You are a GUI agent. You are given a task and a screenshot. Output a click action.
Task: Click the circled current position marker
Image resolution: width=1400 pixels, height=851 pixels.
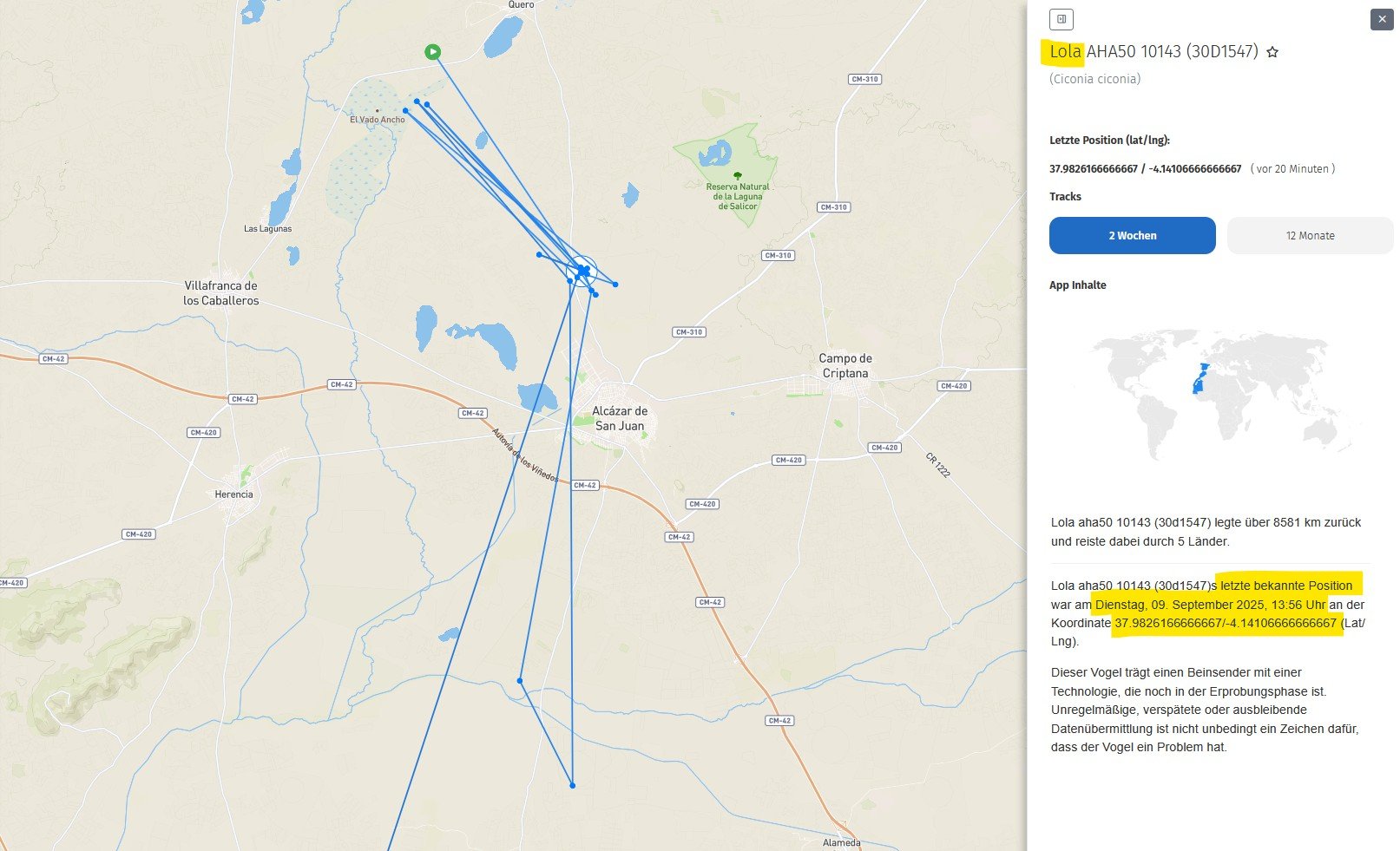(582, 272)
